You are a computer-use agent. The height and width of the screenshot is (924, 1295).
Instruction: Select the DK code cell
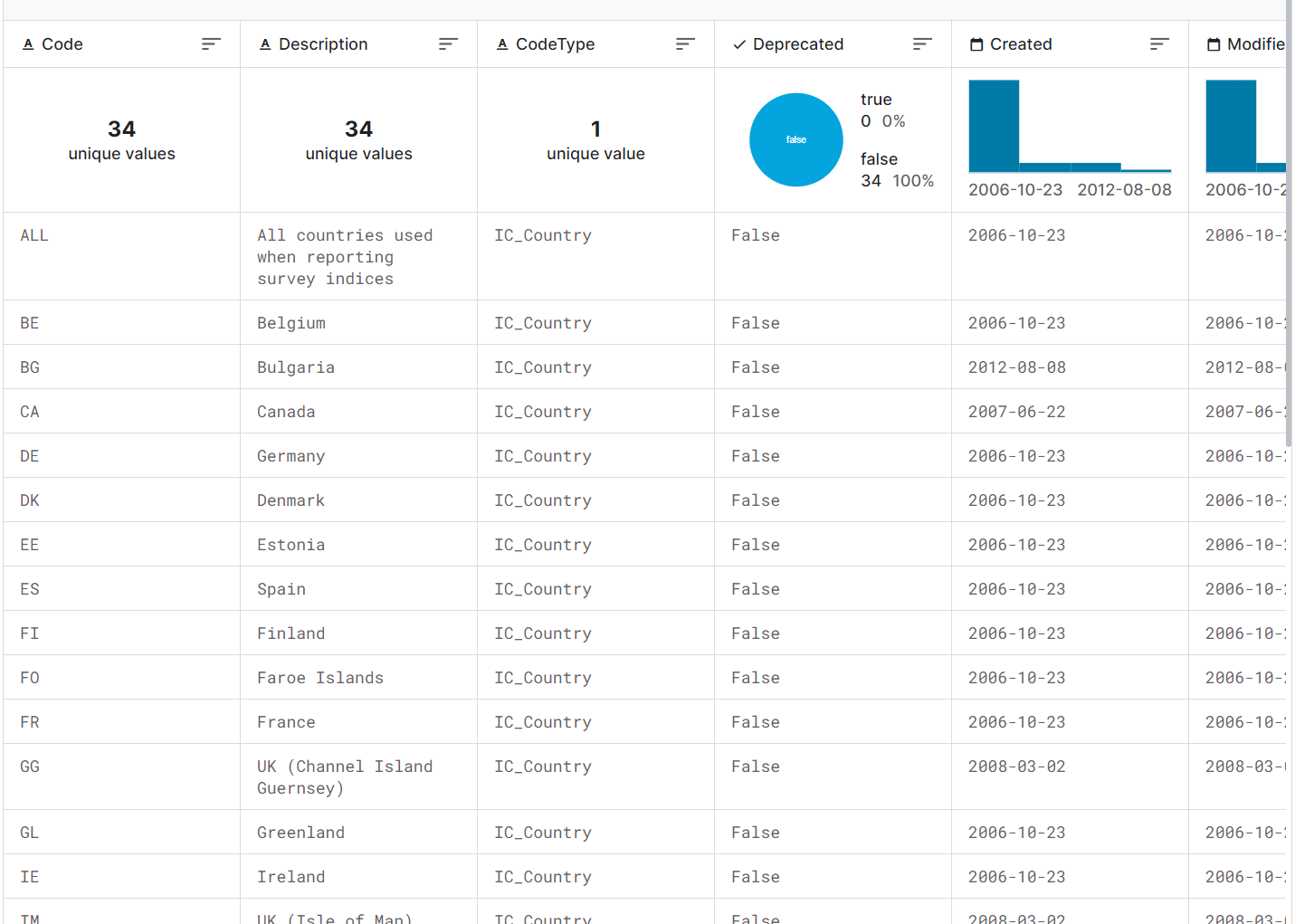tap(122, 500)
